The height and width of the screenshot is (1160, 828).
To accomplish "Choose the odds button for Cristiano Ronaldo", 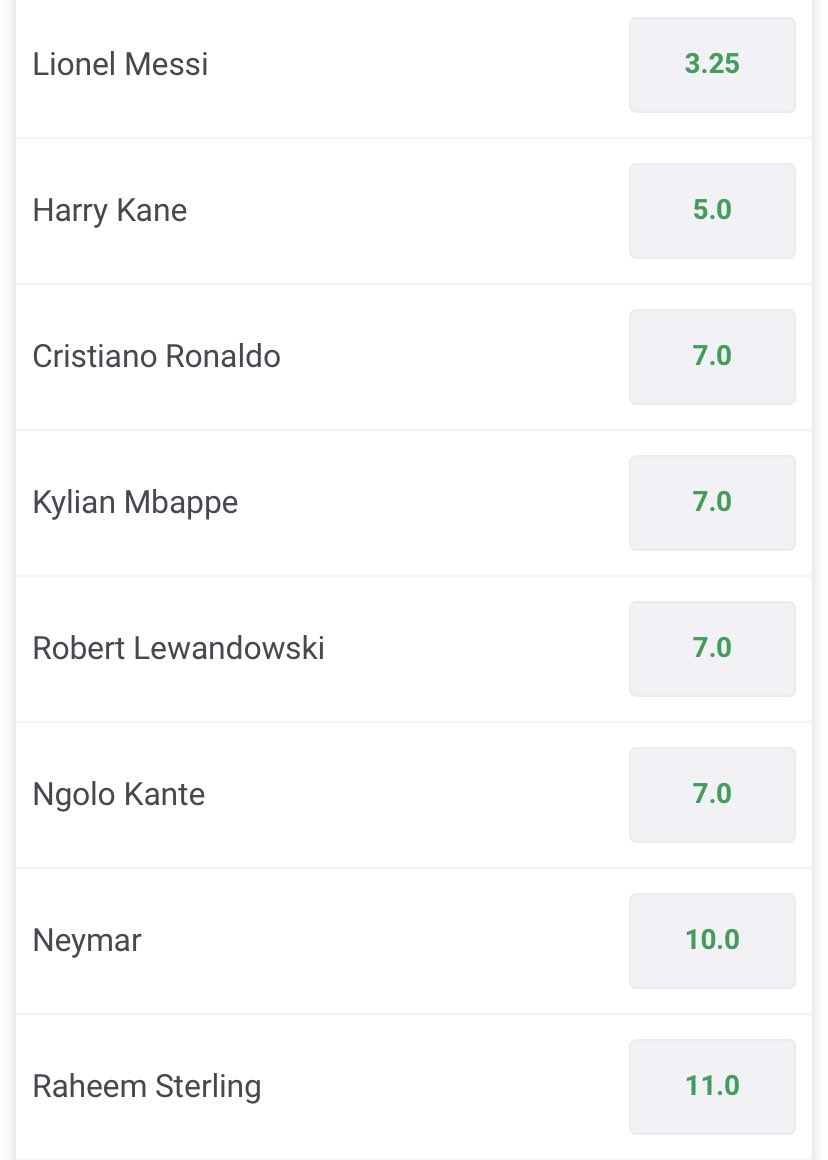I will coord(712,357).
